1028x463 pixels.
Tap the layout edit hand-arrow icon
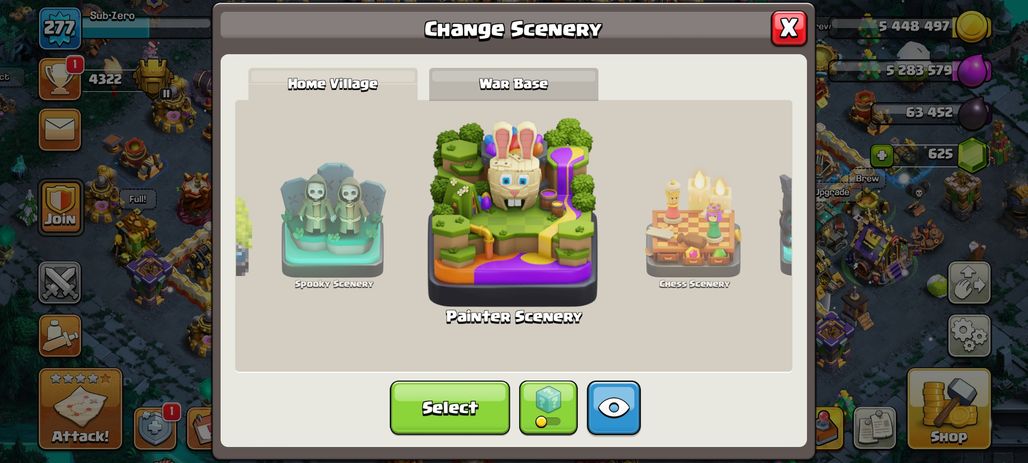coord(968,283)
